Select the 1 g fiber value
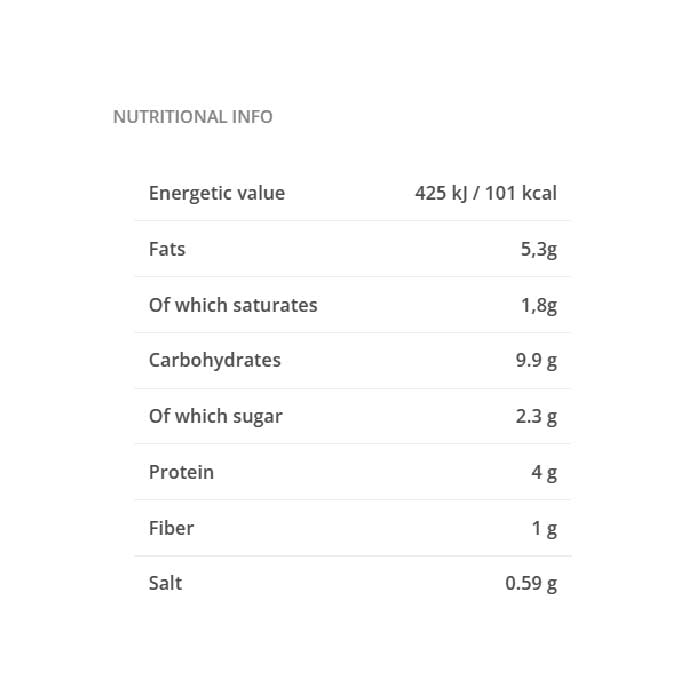This screenshot has width=700, height=700. [544, 528]
